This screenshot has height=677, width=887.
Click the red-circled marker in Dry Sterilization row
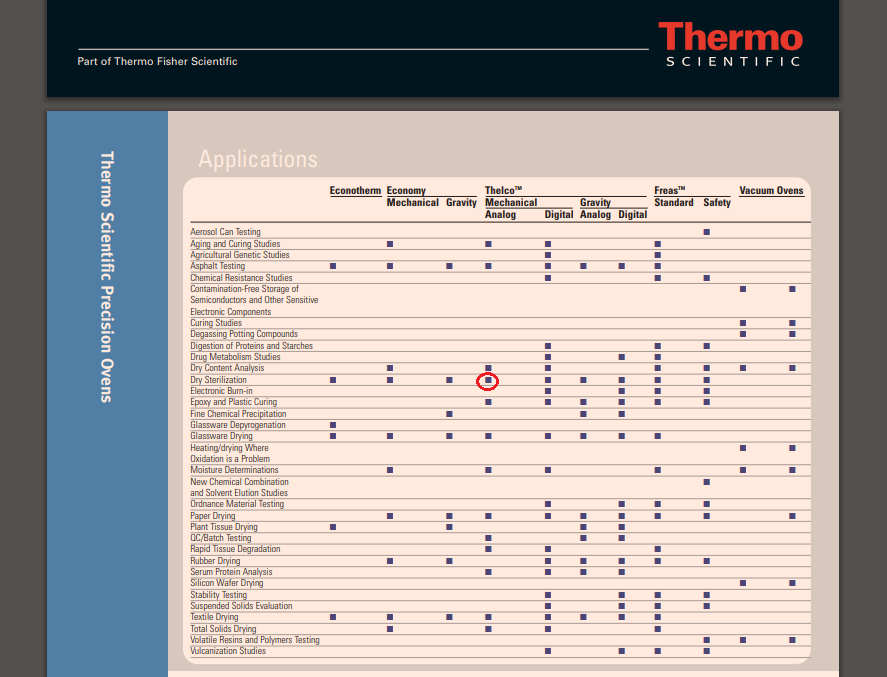488,380
